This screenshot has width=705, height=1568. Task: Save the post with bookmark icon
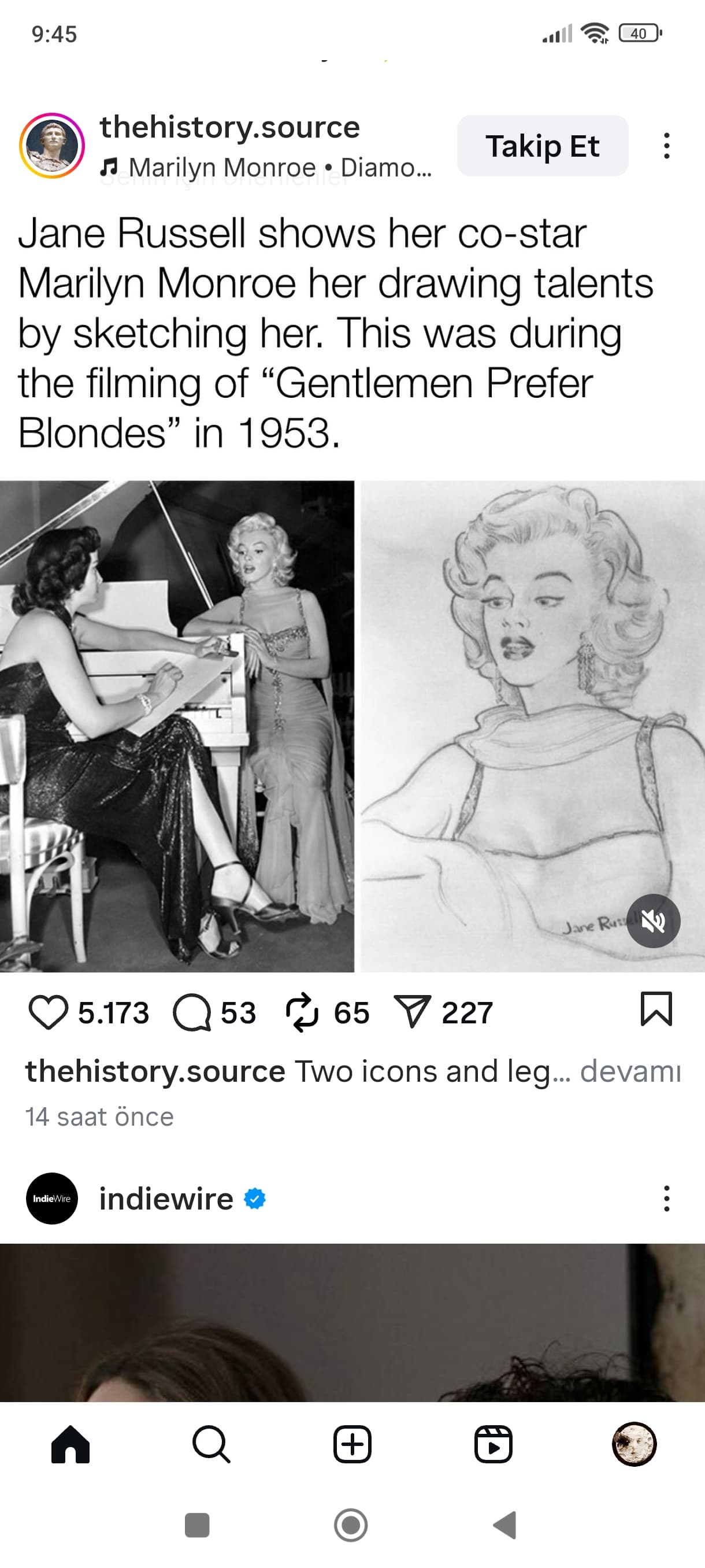pyautogui.click(x=656, y=1009)
